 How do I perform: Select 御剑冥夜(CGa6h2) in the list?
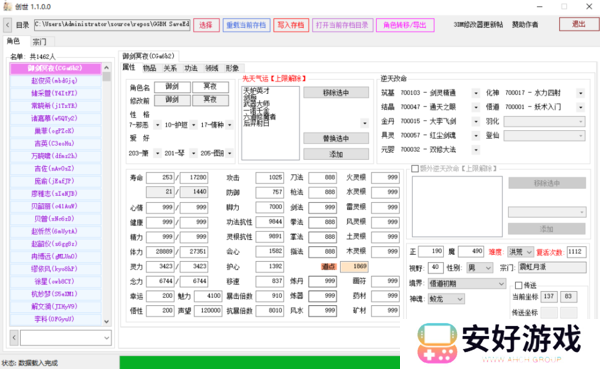point(55,69)
